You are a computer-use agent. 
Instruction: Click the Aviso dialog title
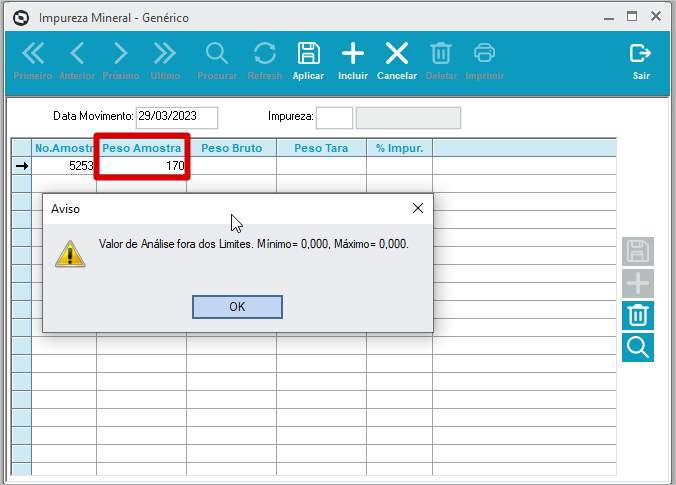(65, 209)
